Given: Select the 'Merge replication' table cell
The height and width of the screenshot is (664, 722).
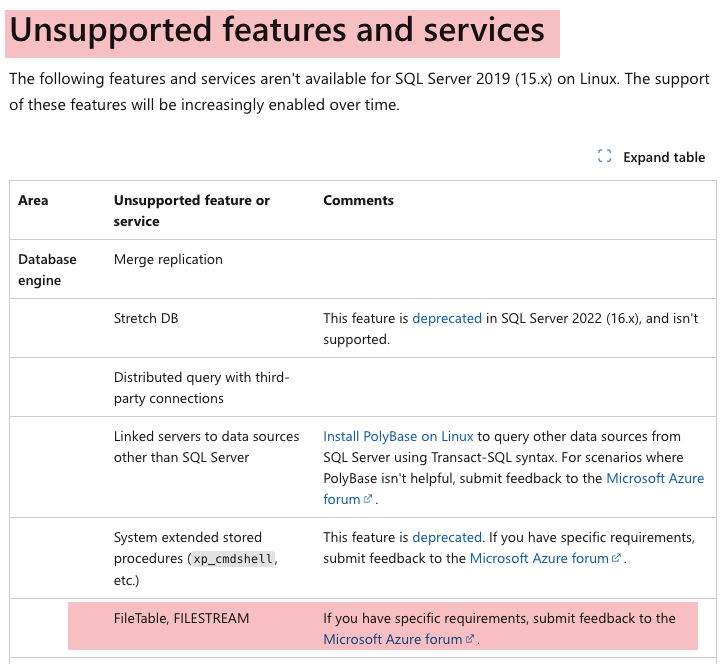Looking at the screenshot, I should [168, 259].
